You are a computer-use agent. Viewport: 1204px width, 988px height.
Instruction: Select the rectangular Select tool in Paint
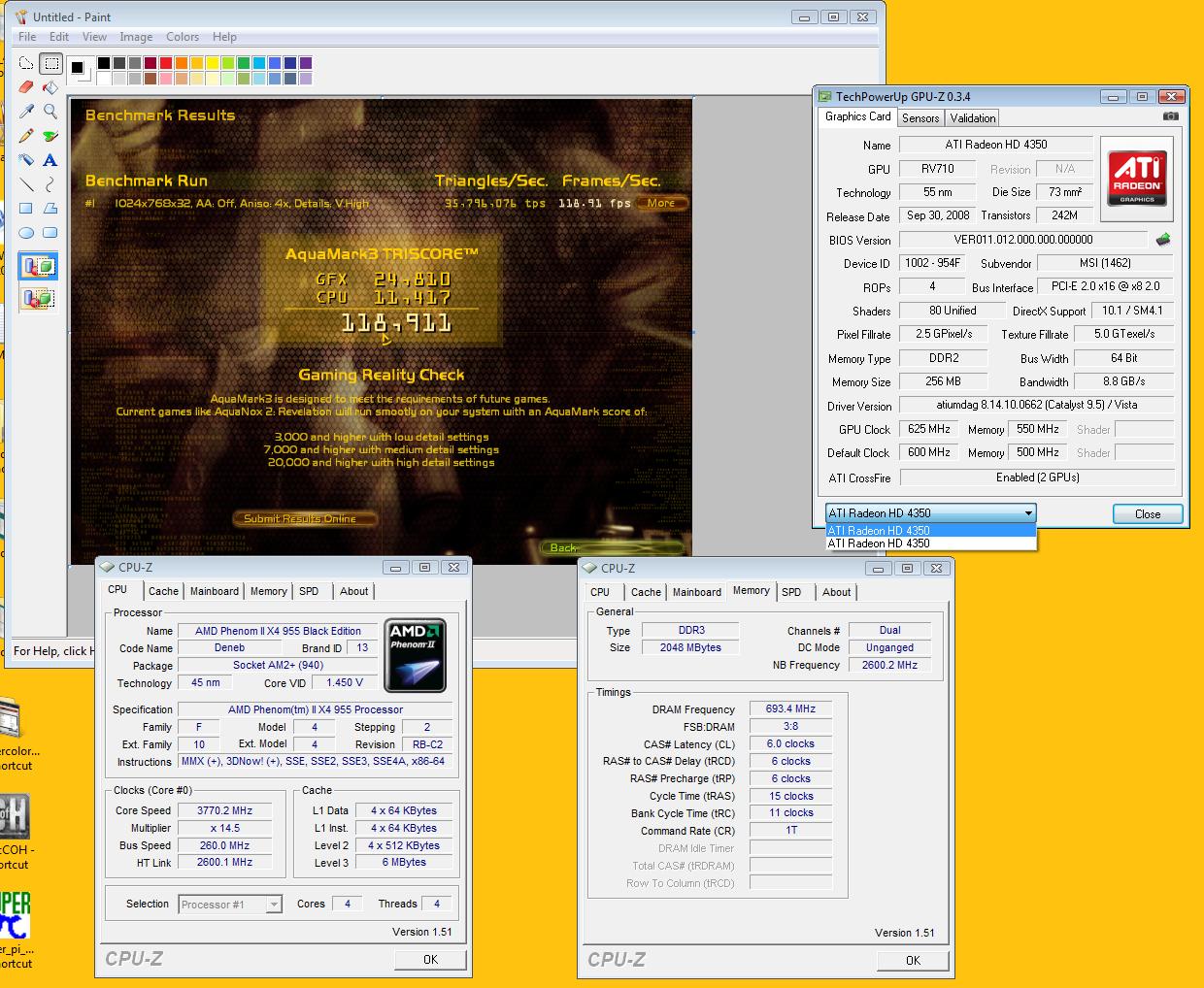click(x=50, y=64)
